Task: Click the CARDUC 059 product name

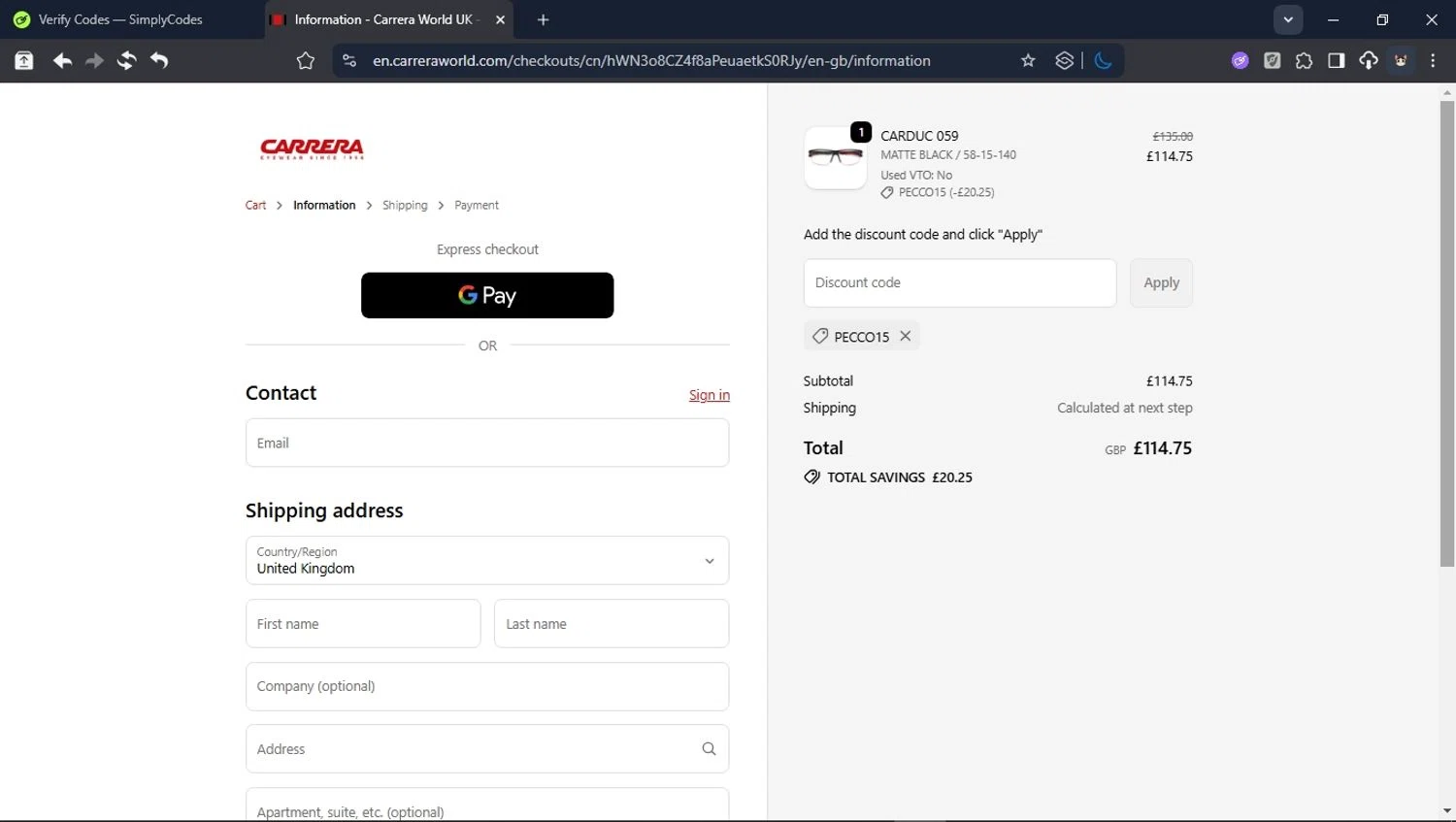Action: (x=919, y=136)
